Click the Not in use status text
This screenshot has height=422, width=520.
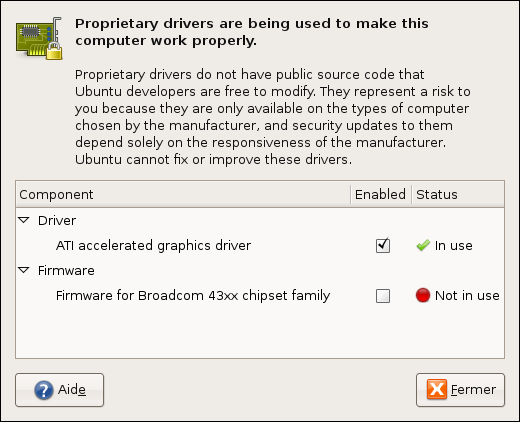[467, 296]
